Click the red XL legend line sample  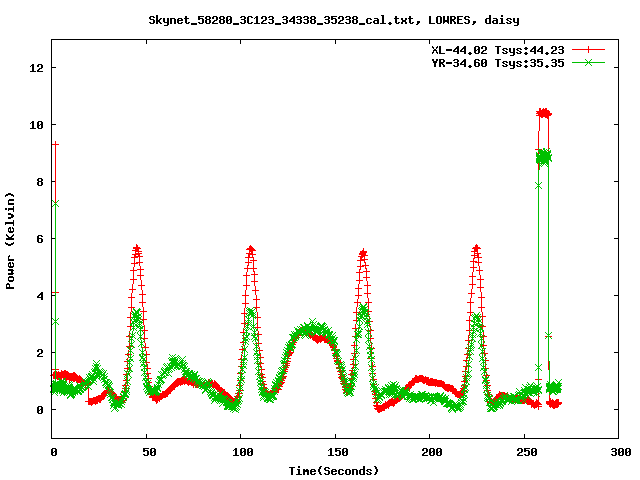[588, 50]
